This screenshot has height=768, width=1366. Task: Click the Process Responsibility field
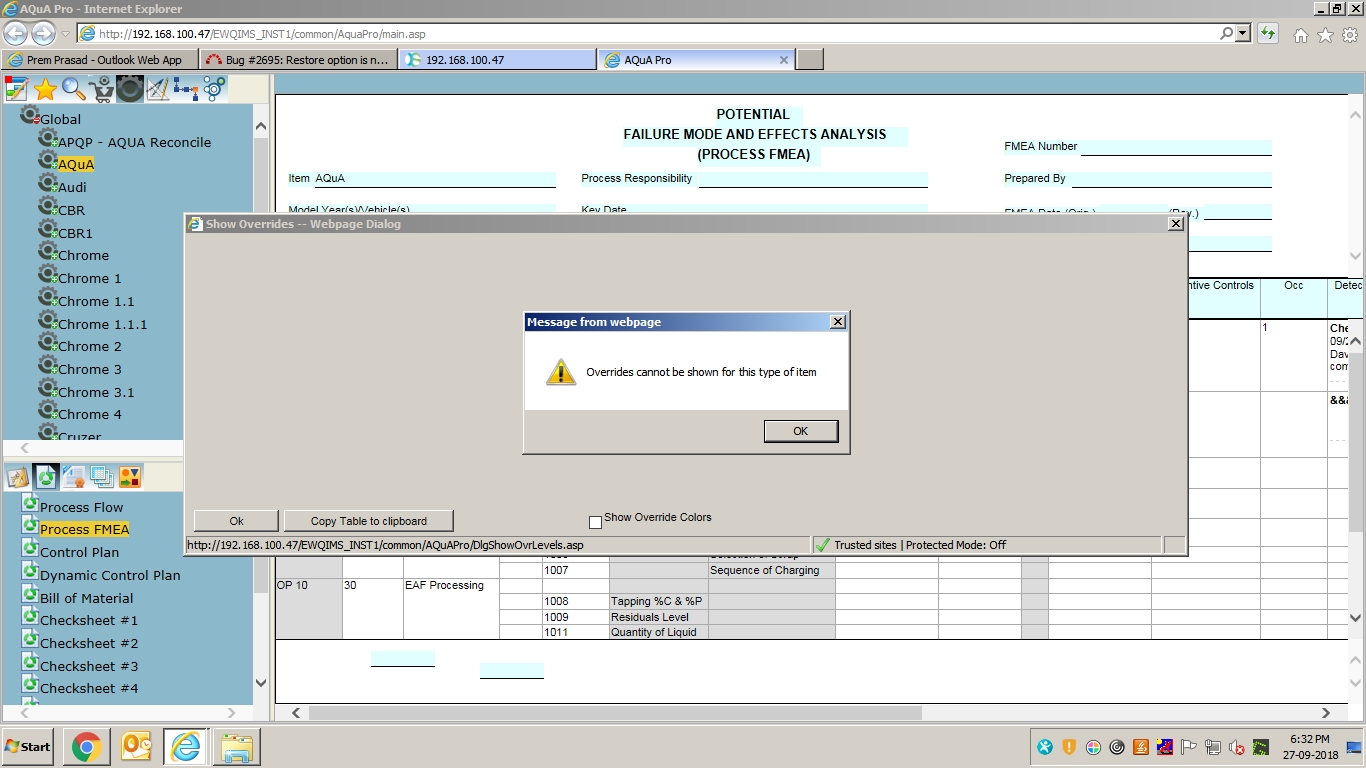coord(813,179)
